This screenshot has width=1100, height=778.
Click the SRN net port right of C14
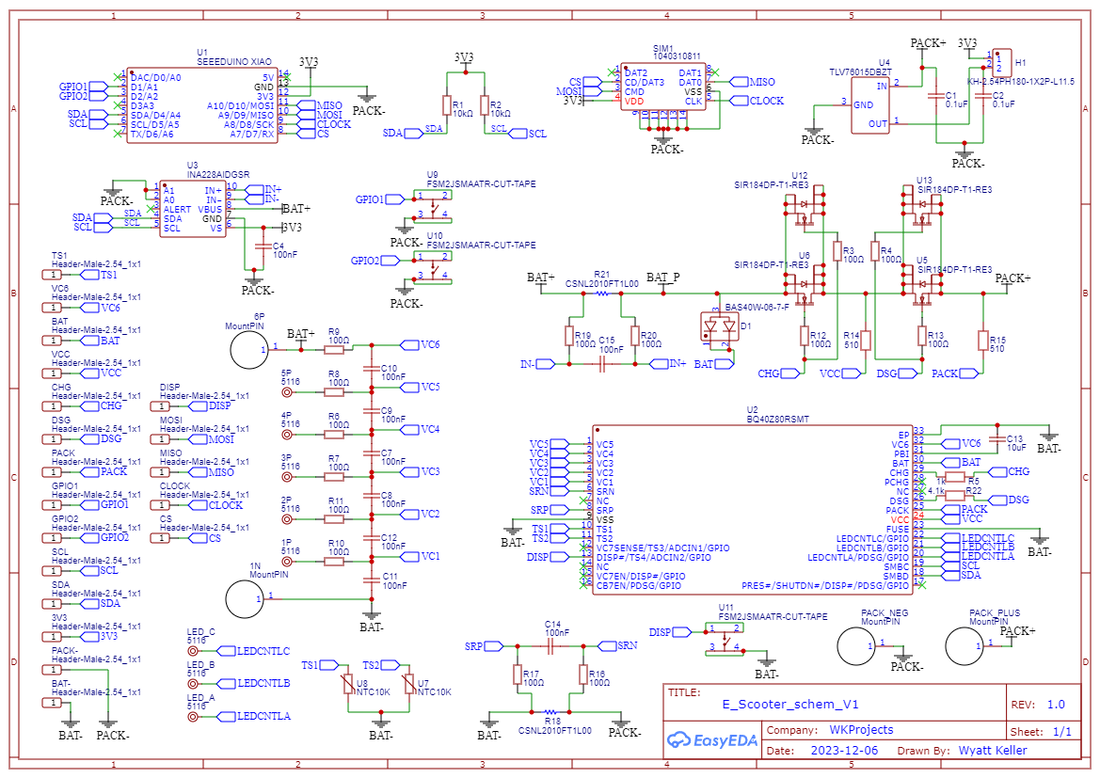(x=617, y=645)
